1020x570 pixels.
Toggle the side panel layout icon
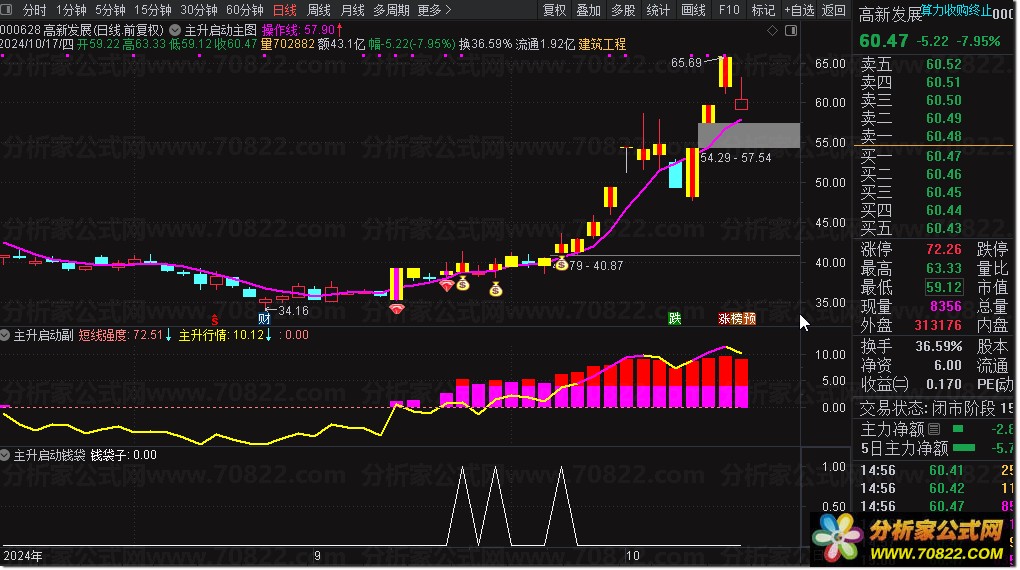pyautogui.click(x=791, y=31)
